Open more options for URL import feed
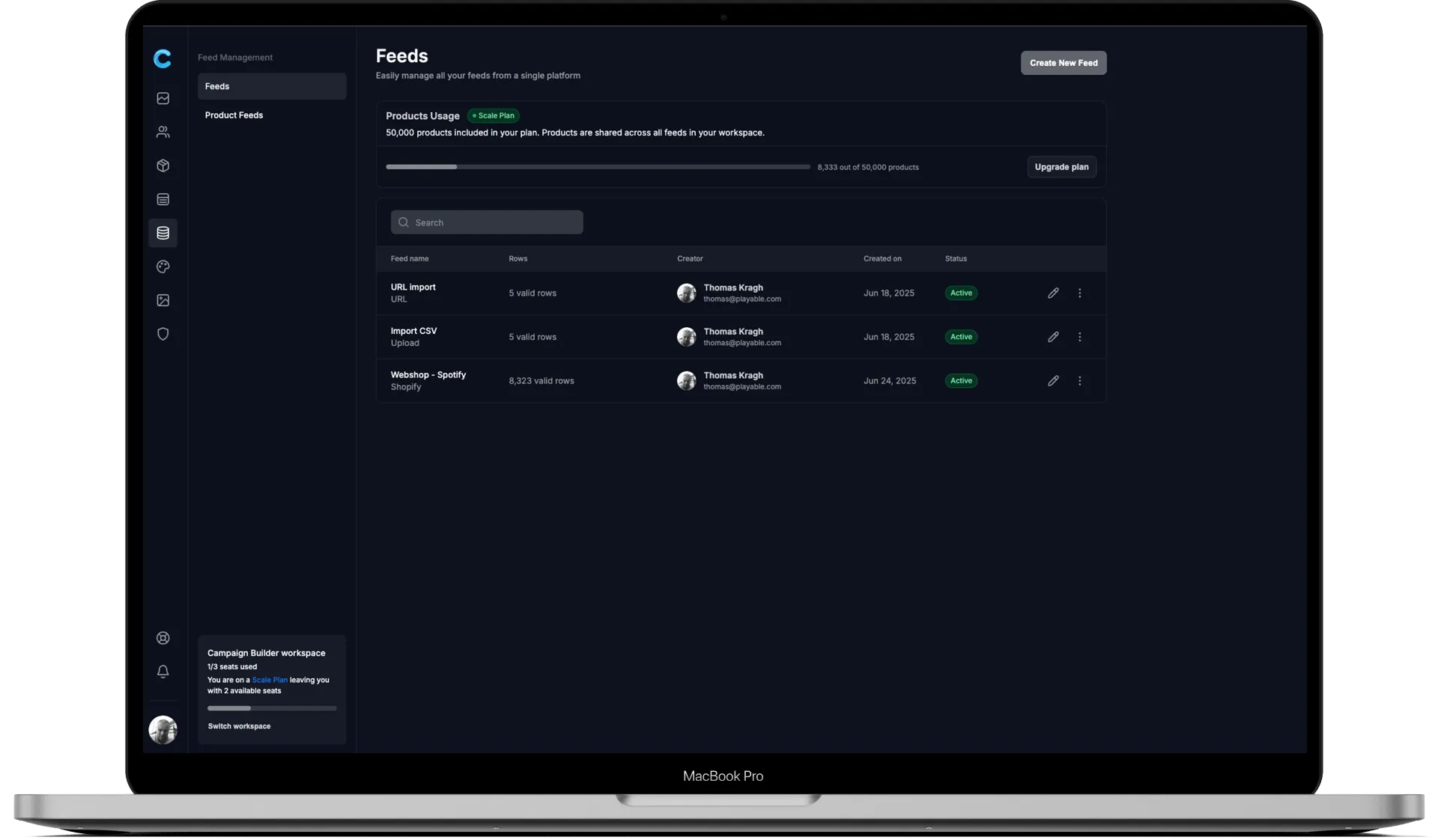This screenshot has height=840, width=1438. point(1079,293)
